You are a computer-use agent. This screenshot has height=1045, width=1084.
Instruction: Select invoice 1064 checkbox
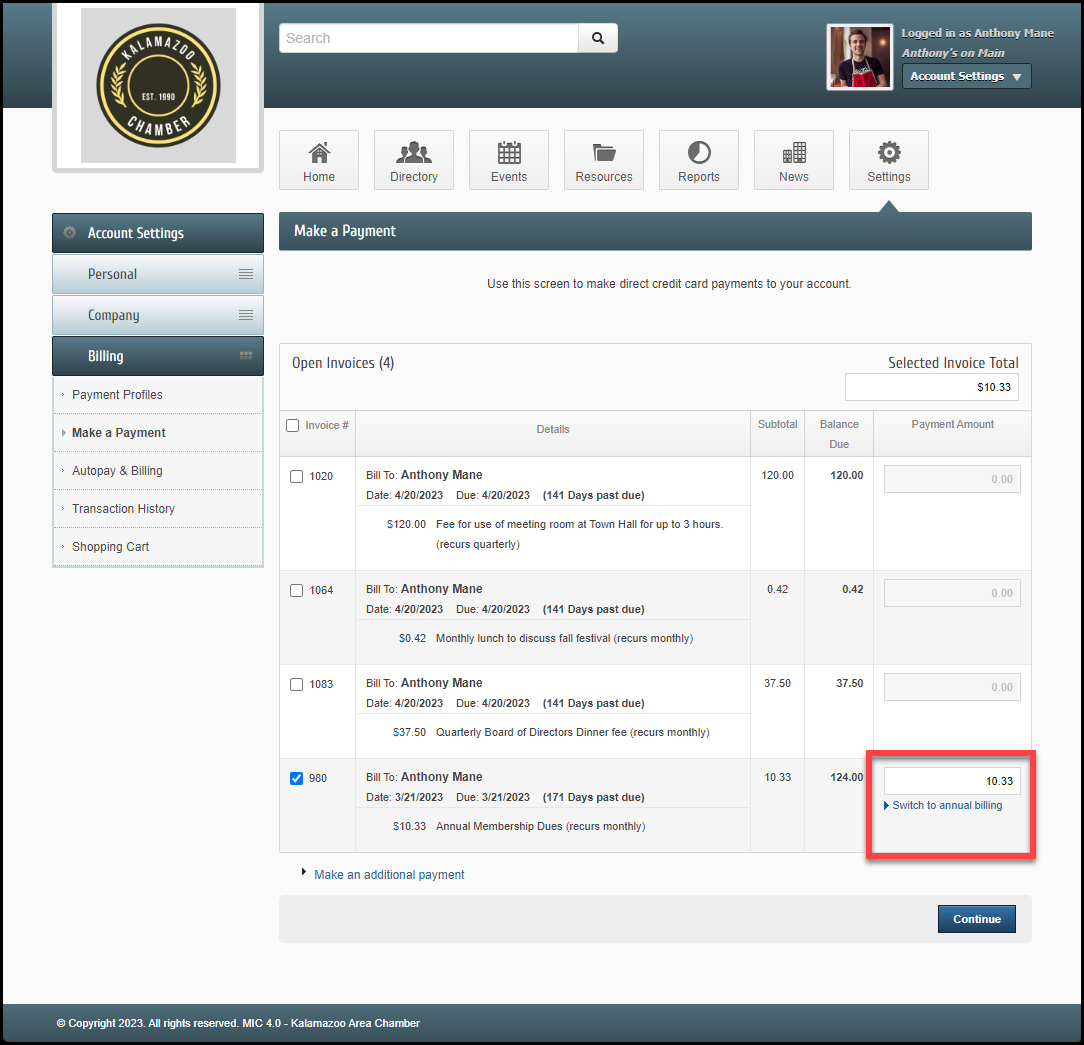pyautogui.click(x=296, y=591)
